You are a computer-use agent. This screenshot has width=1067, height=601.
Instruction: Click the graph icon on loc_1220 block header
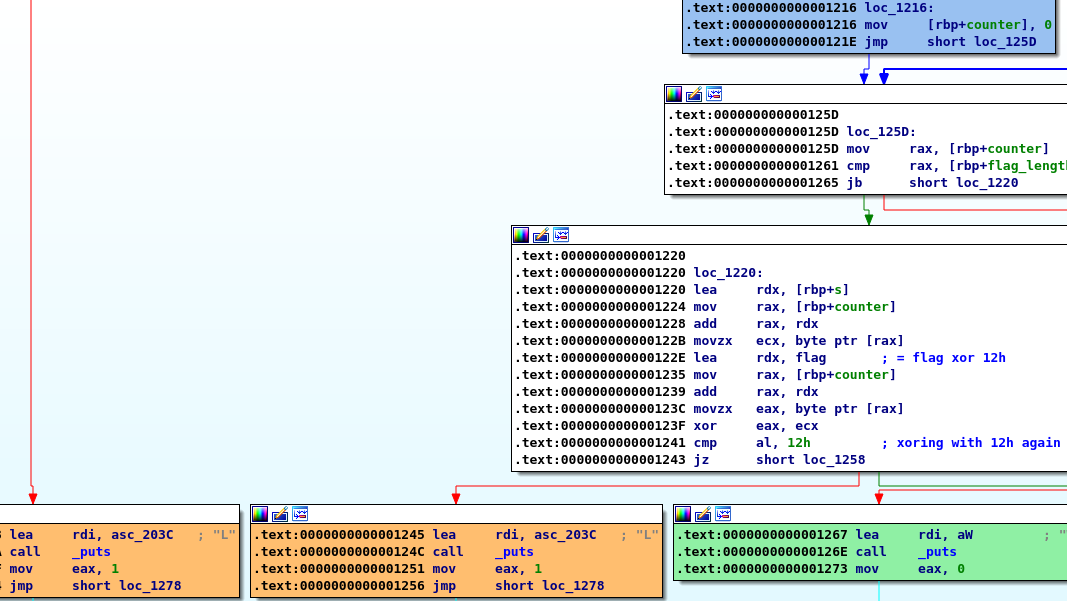tap(561, 235)
